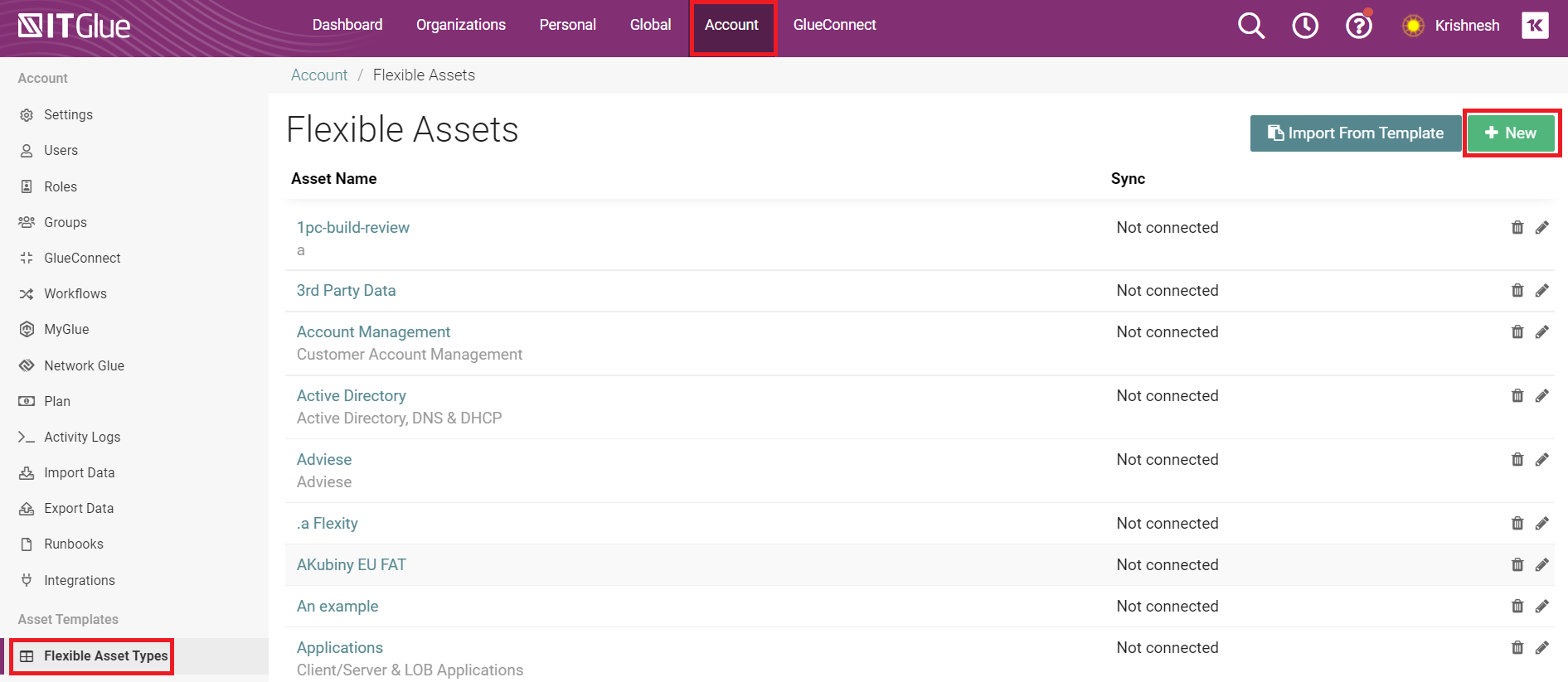
Task: Click the green New button
Action: tap(1511, 133)
